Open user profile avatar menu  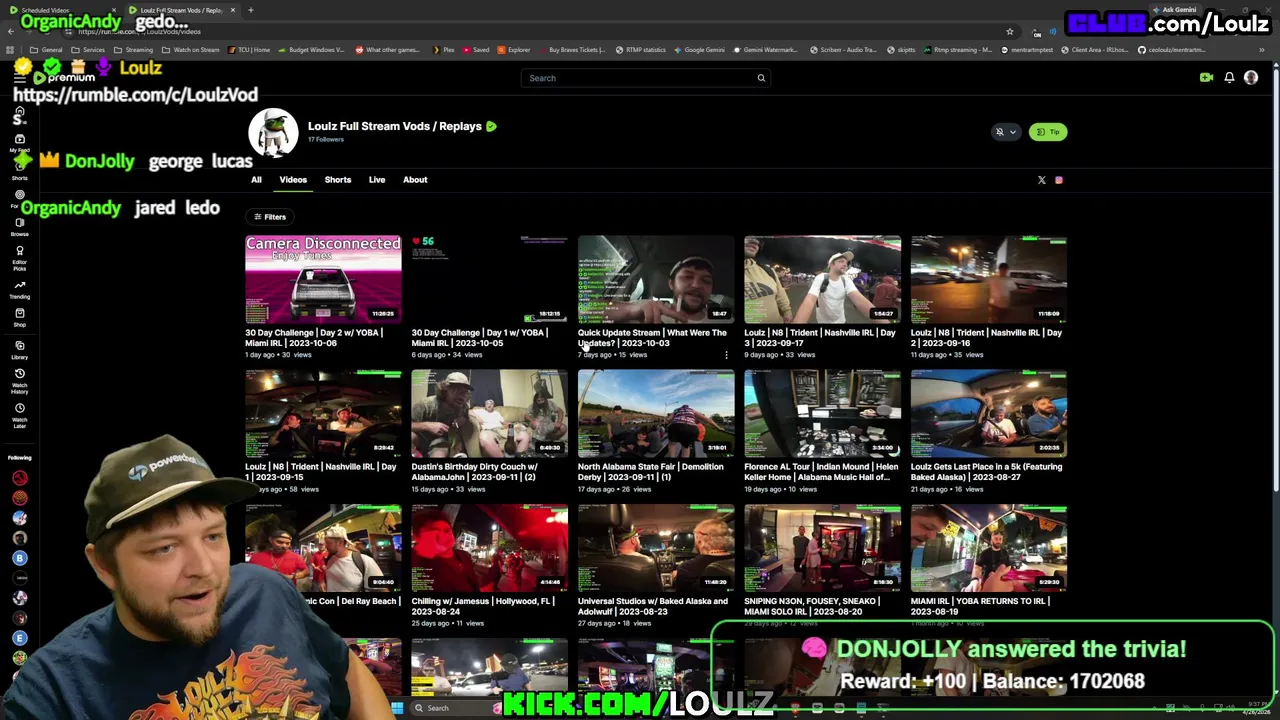[x=1251, y=77]
